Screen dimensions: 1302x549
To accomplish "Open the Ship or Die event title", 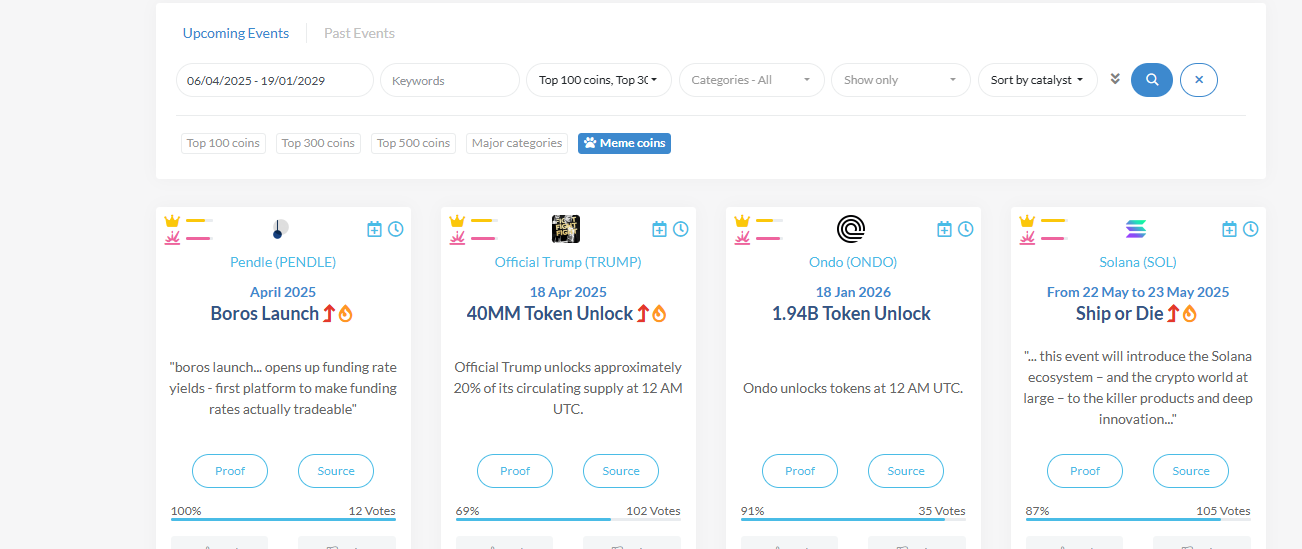I will 1120,314.
